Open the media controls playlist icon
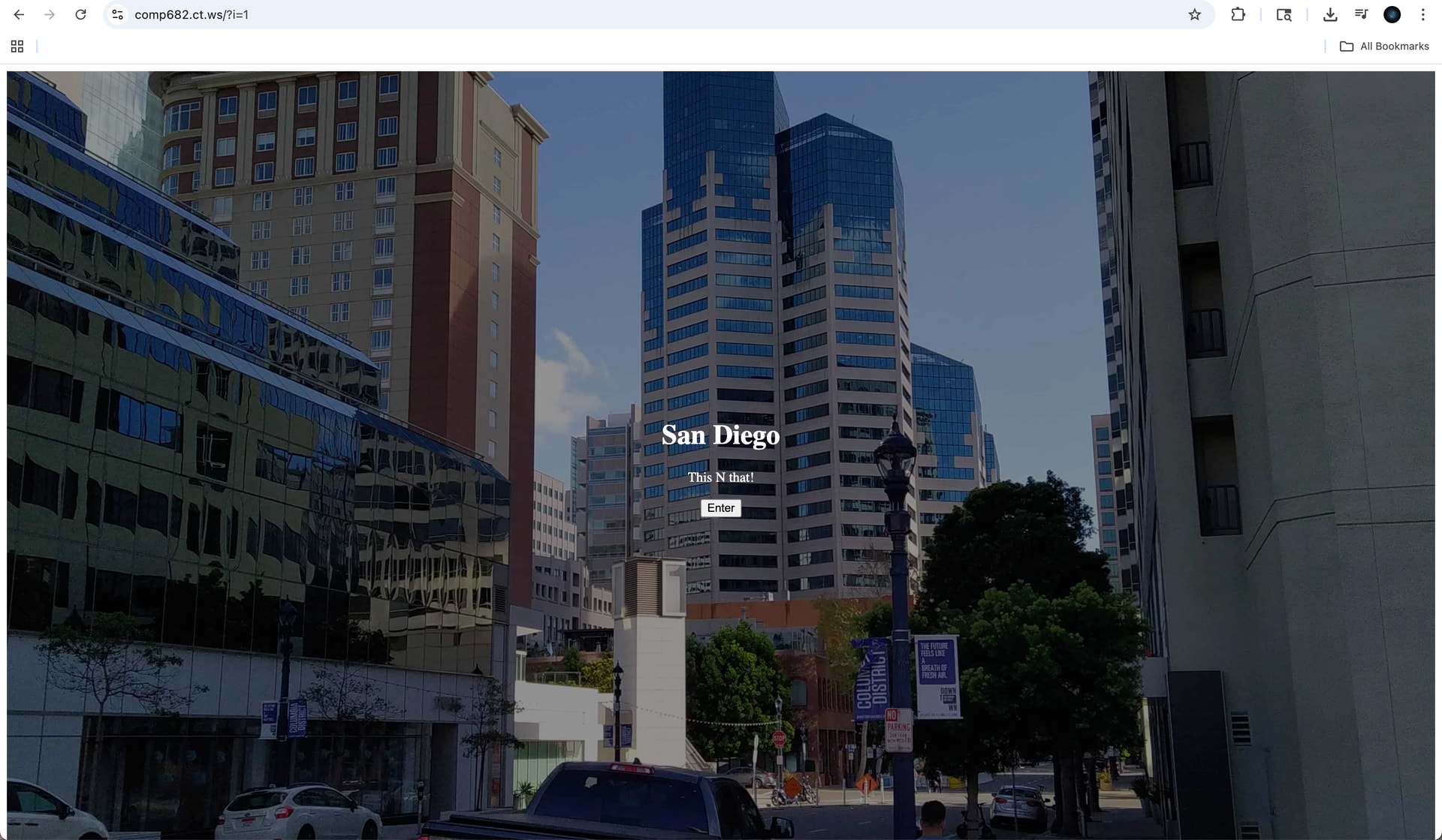This screenshot has width=1442, height=840. pyautogui.click(x=1361, y=15)
